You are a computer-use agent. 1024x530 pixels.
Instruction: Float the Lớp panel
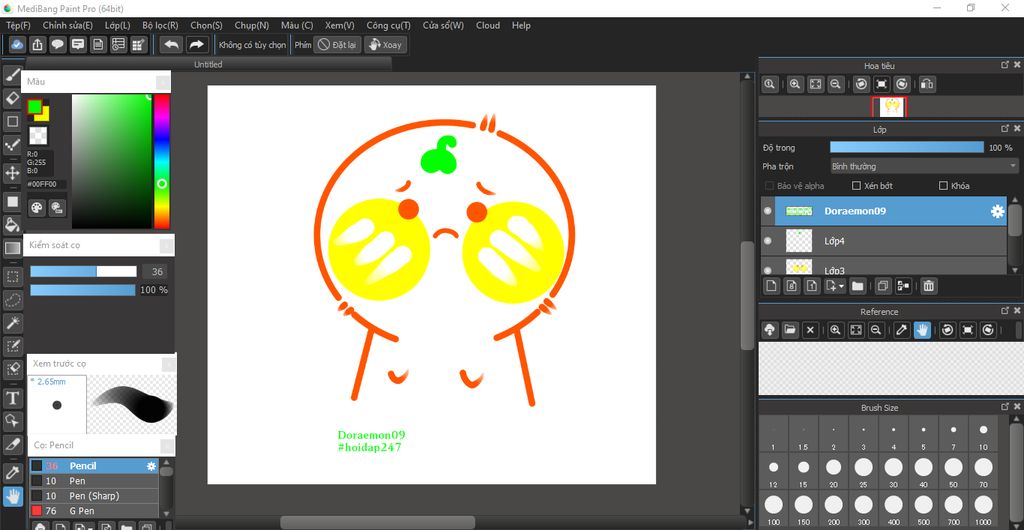1006,129
